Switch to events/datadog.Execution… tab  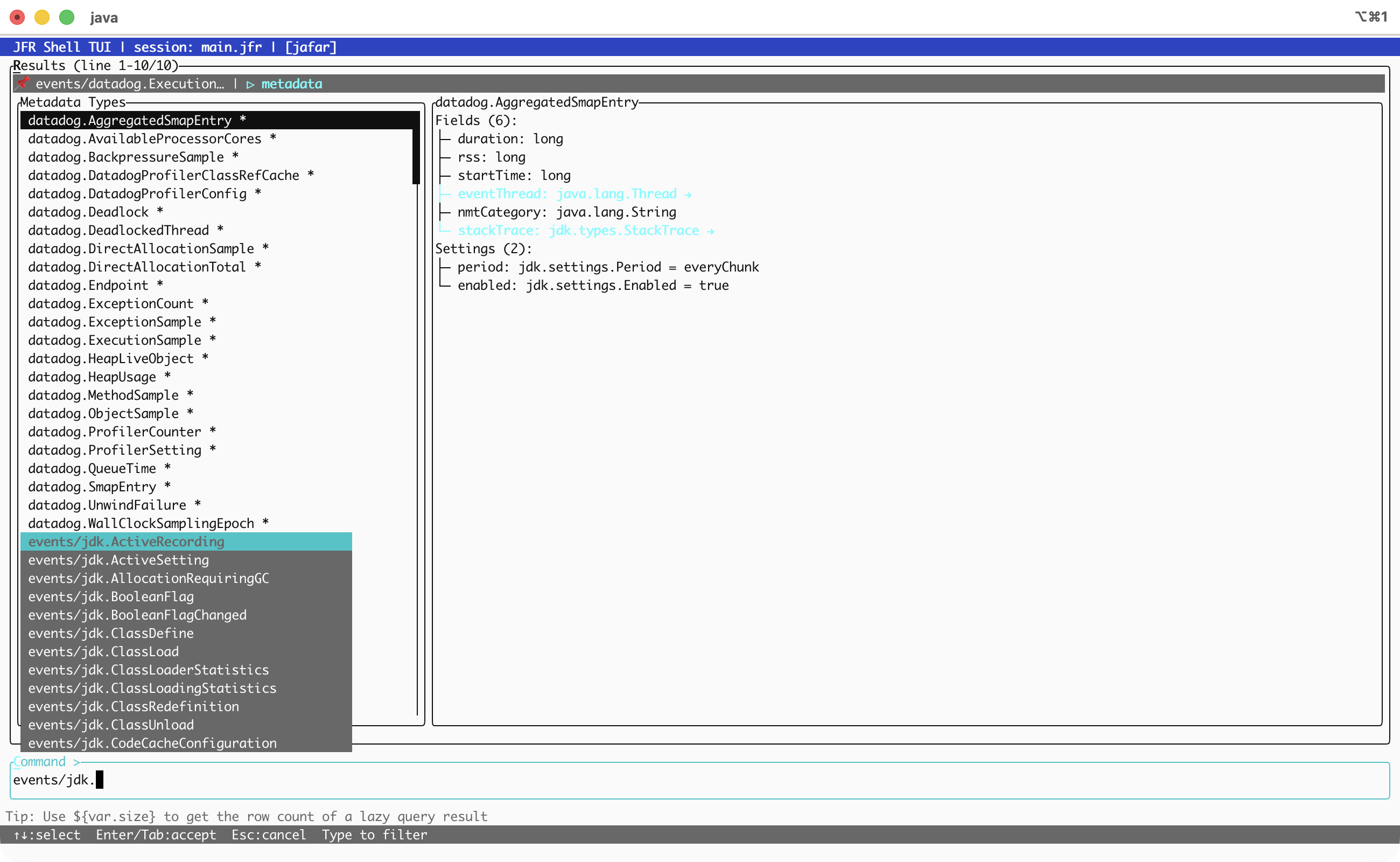[x=129, y=85]
